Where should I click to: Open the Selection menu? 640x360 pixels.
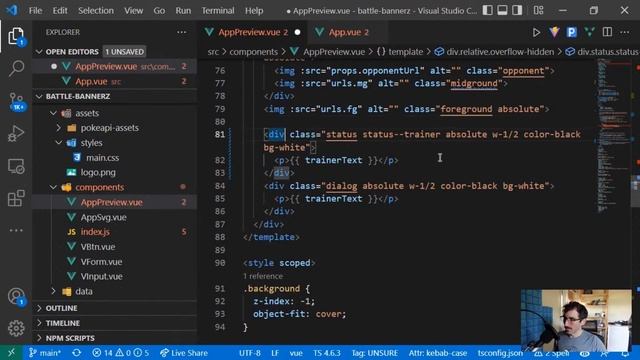[96, 10]
